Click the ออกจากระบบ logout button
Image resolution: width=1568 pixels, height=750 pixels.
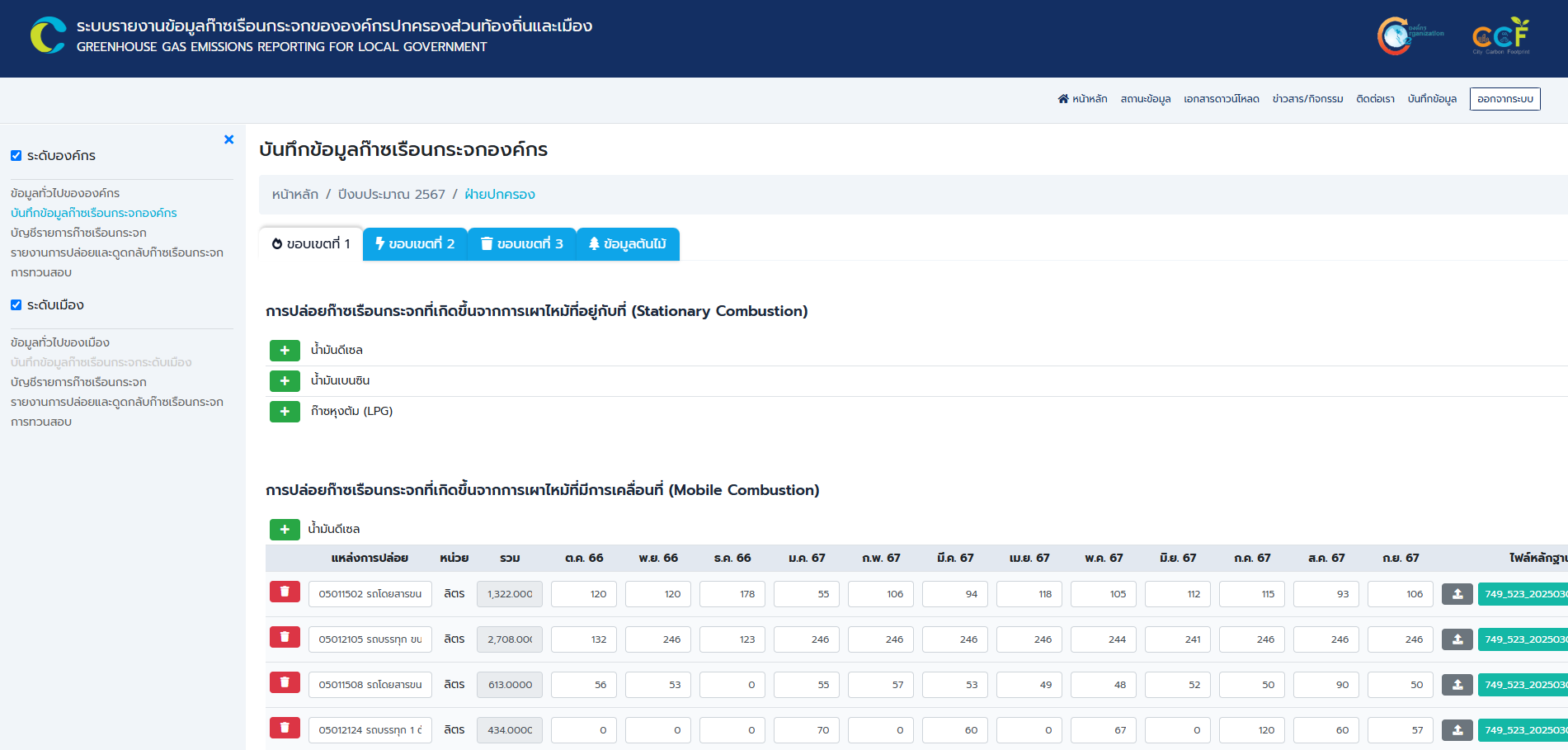tap(1504, 99)
